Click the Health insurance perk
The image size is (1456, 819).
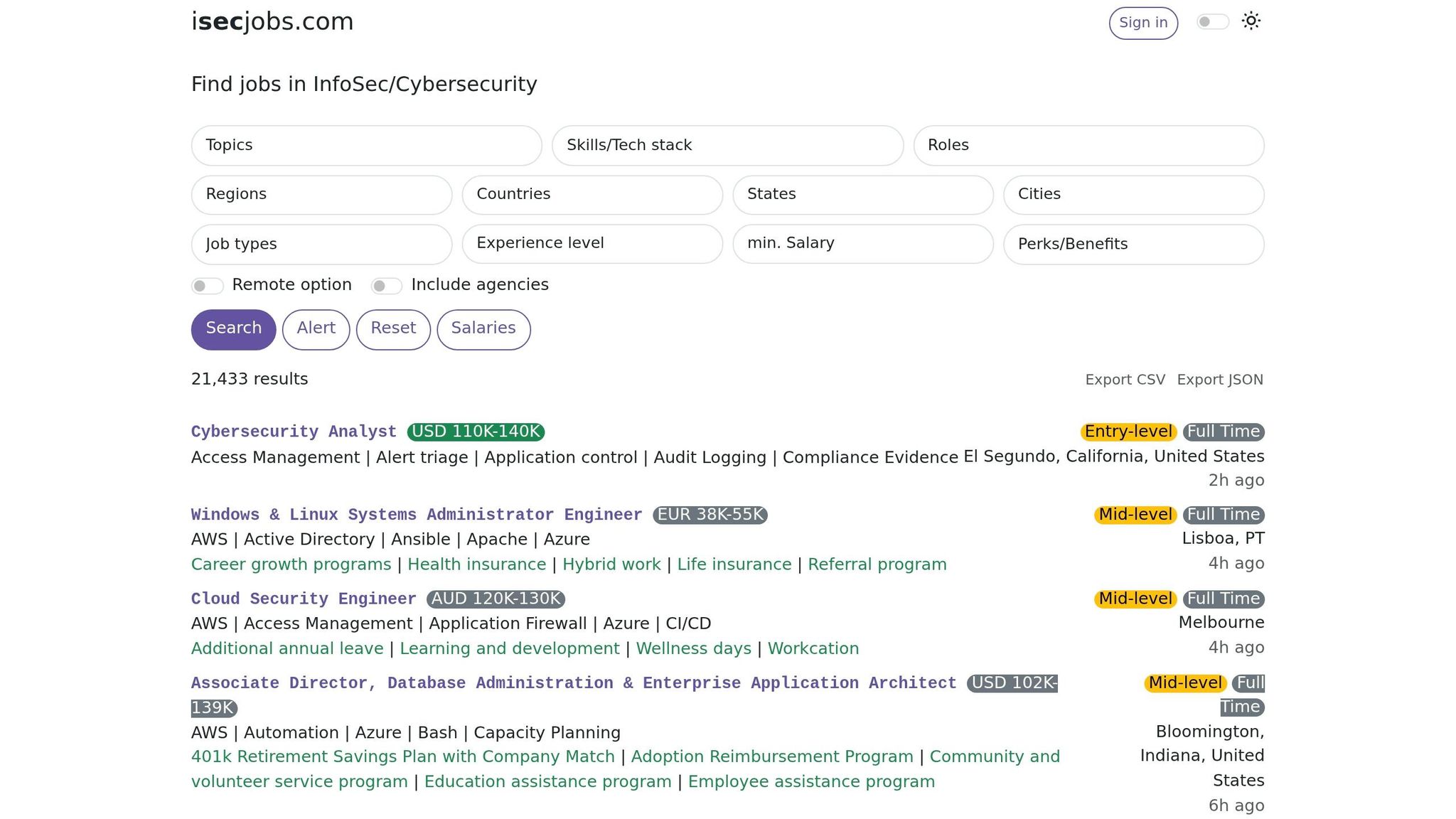(x=477, y=564)
